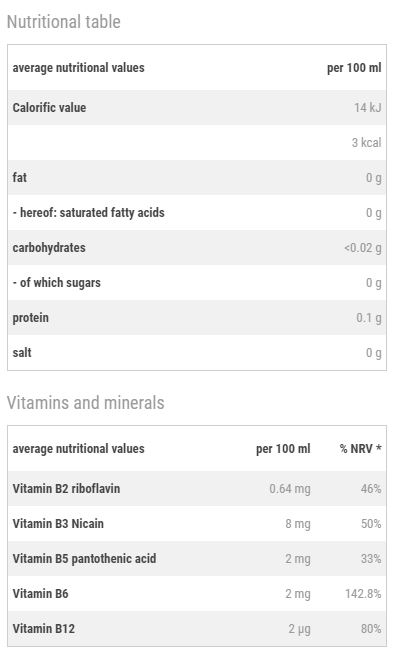The height and width of the screenshot is (653, 394).
Task: Click the 3 kcal value
Action: click(366, 142)
